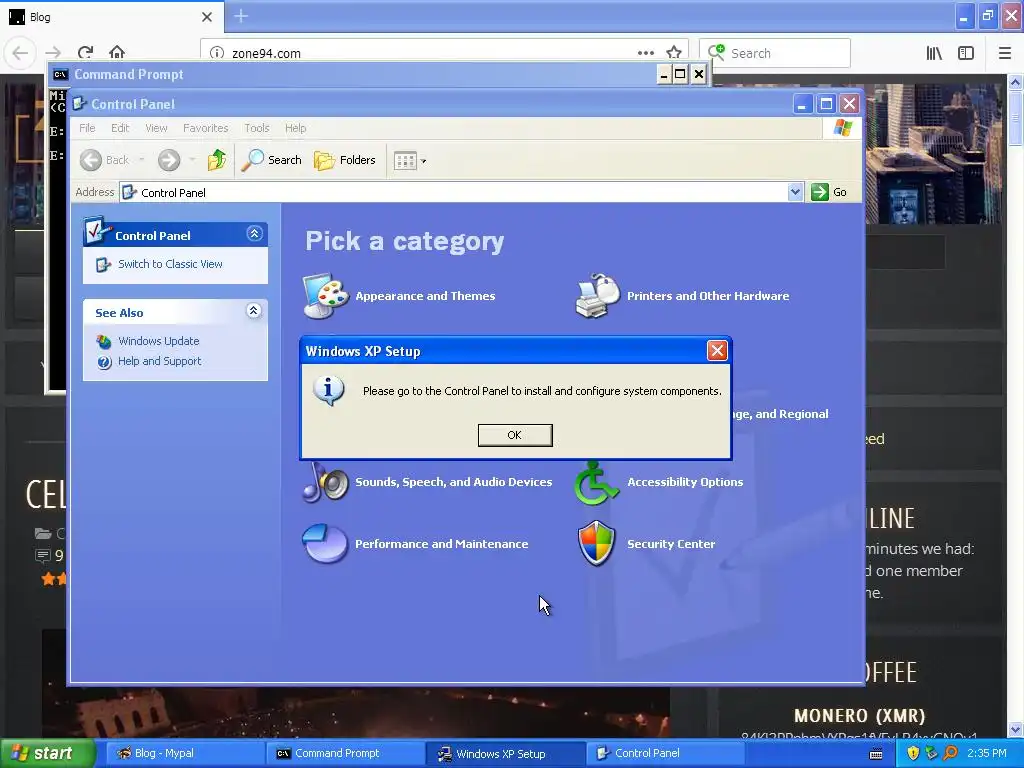This screenshot has height=768, width=1024.
Task: Click the Security Center link
Action: coord(671,544)
